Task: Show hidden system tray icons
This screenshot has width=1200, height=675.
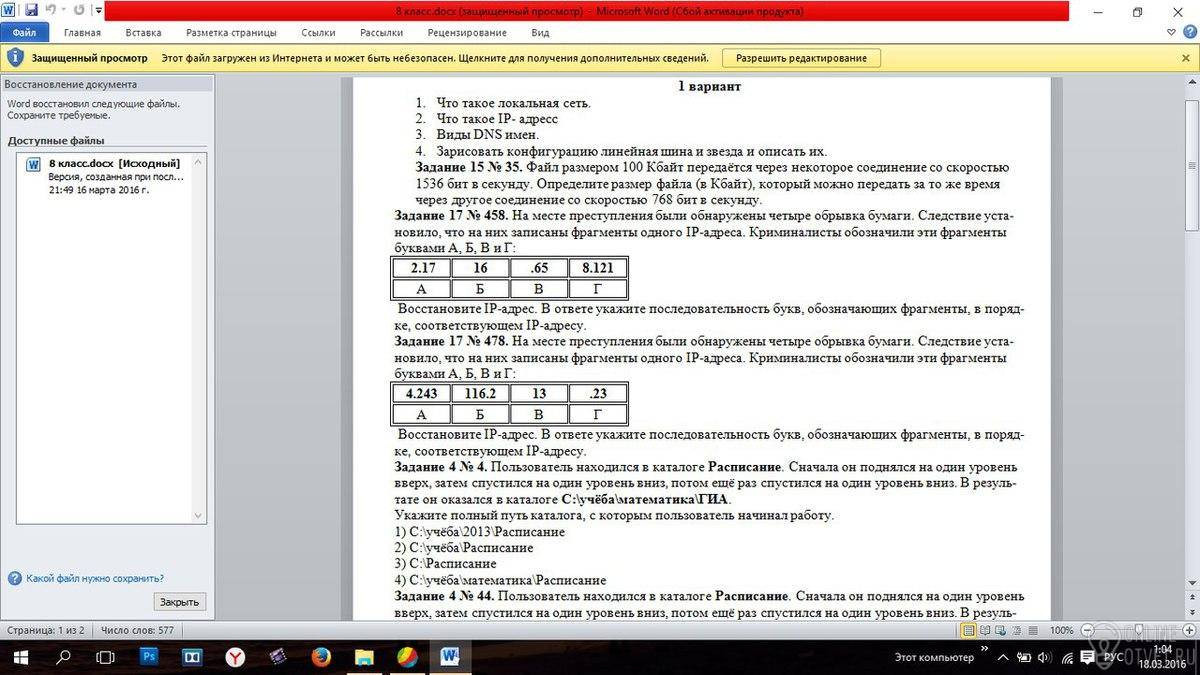Action: coord(1001,657)
